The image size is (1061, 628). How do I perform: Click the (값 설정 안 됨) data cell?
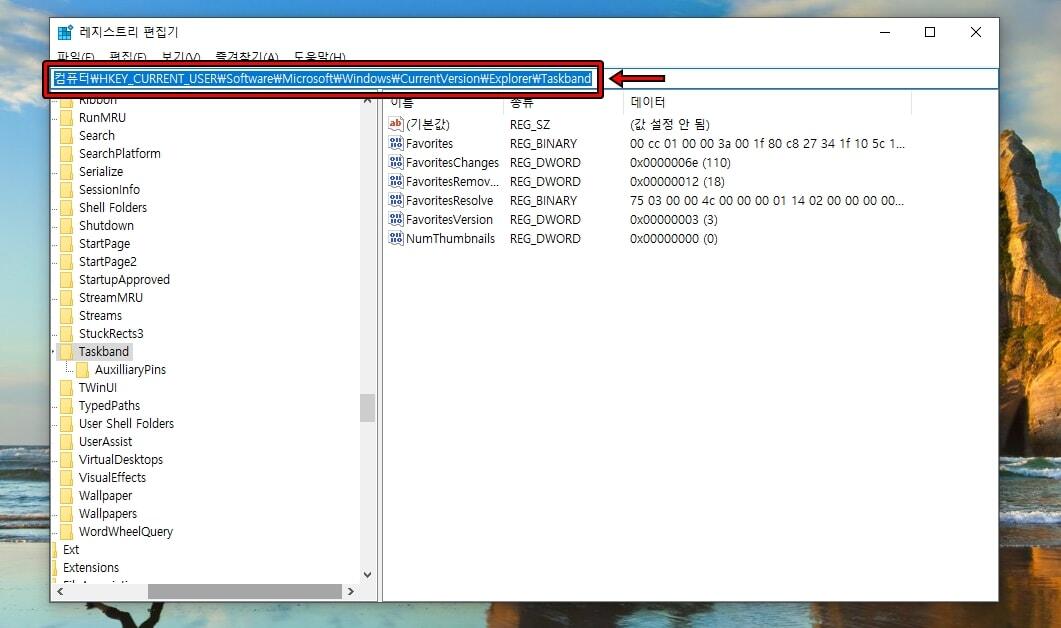point(669,125)
